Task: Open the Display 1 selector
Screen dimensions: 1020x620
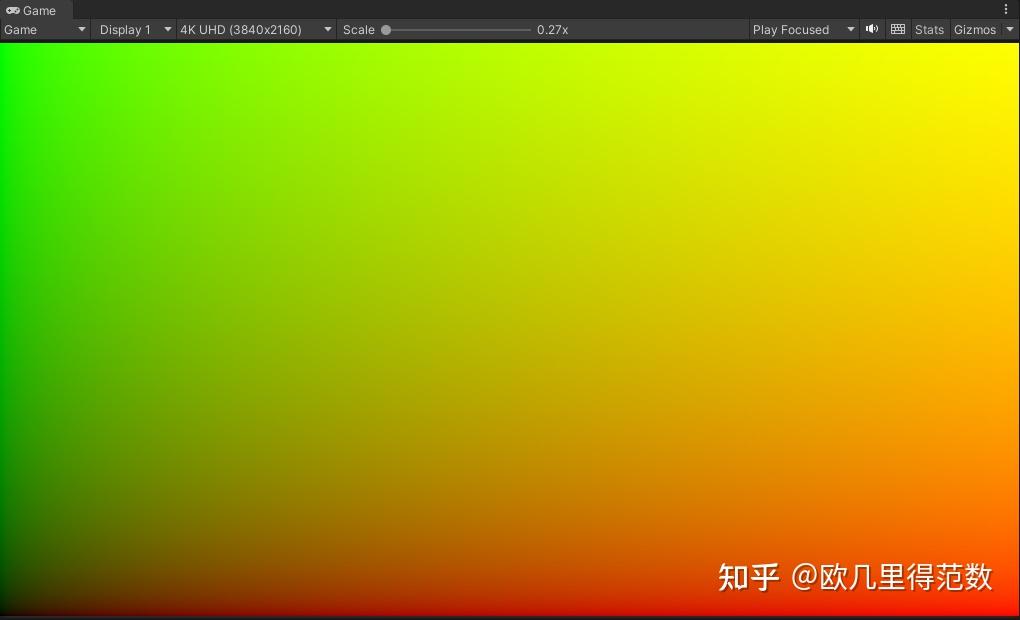Action: click(x=125, y=29)
